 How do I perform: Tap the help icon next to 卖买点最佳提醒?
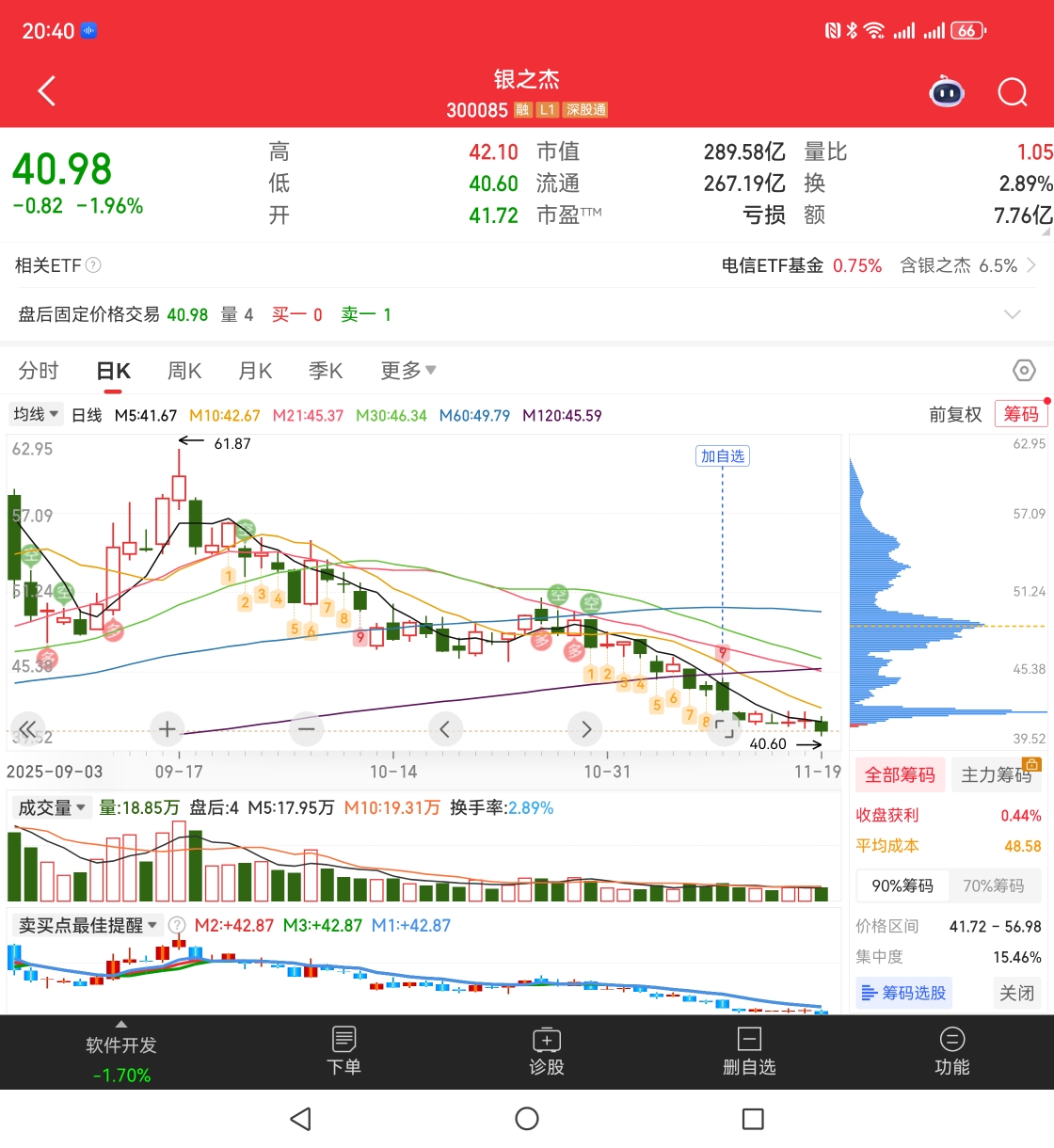[x=176, y=925]
